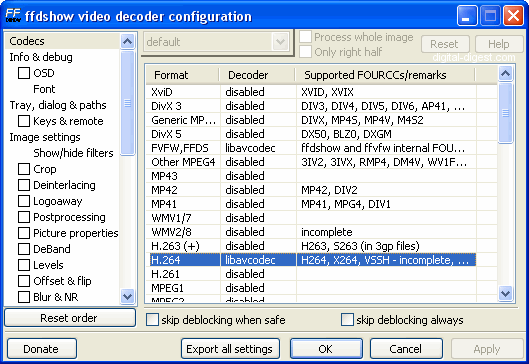Image resolution: width=529 pixels, height=364 pixels.
Task: Click the left panel scroll down arrow
Action: (x=128, y=296)
